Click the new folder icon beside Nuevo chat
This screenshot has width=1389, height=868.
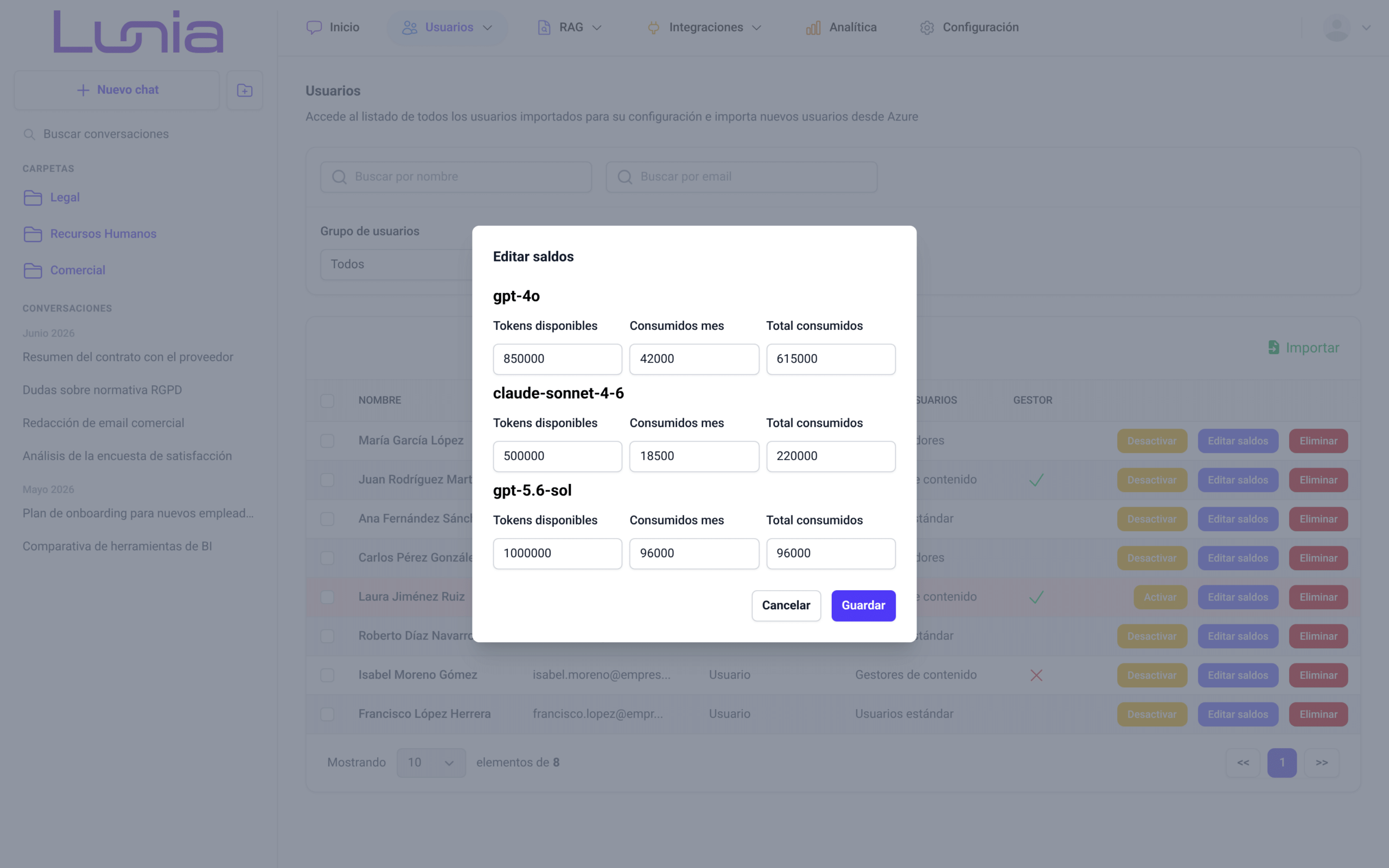(245, 90)
